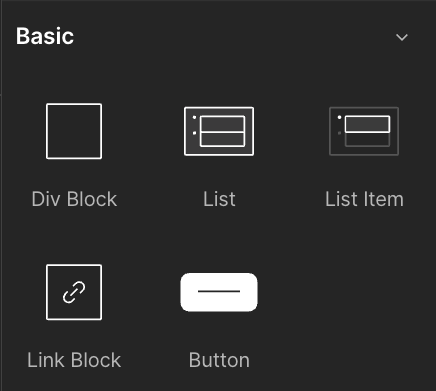Image resolution: width=436 pixels, height=391 pixels.
Task: Choose the List Item element icon
Action: click(x=364, y=131)
